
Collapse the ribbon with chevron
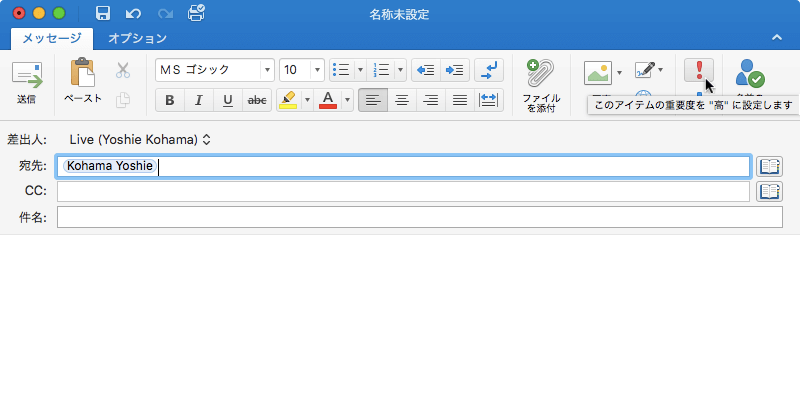(777, 37)
